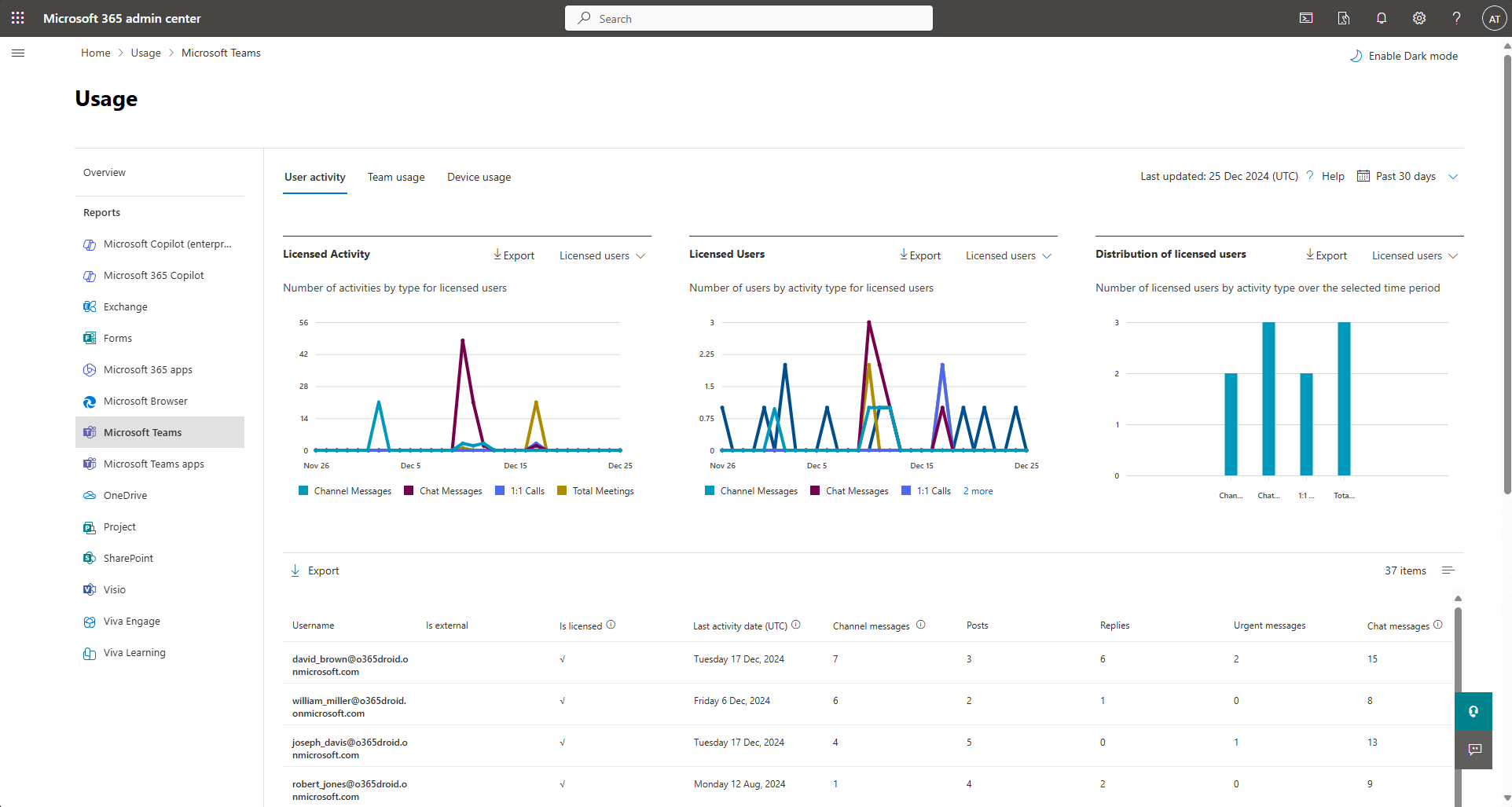The height and width of the screenshot is (807, 1512).
Task: Open the Viva Engage report
Action: pyautogui.click(x=131, y=621)
